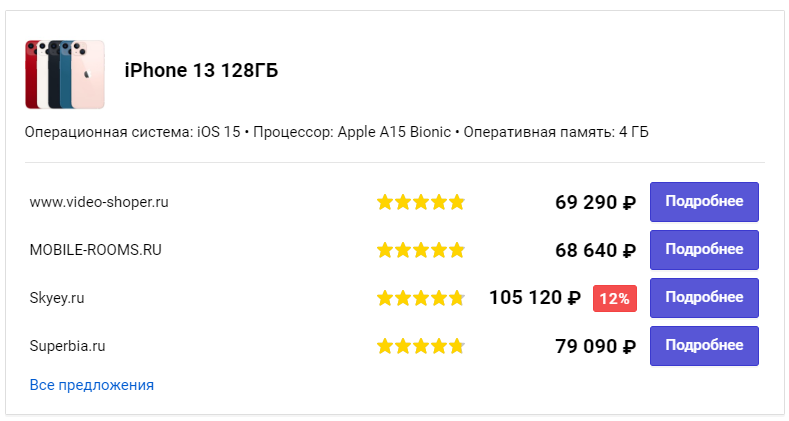
Task: Open the Skyey.ru store link
Action: tap(57, 298)
